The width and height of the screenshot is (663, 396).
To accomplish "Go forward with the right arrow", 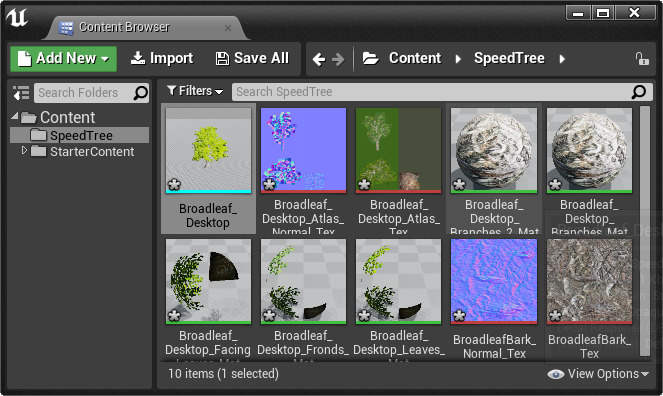I will [x=338, y=59].
